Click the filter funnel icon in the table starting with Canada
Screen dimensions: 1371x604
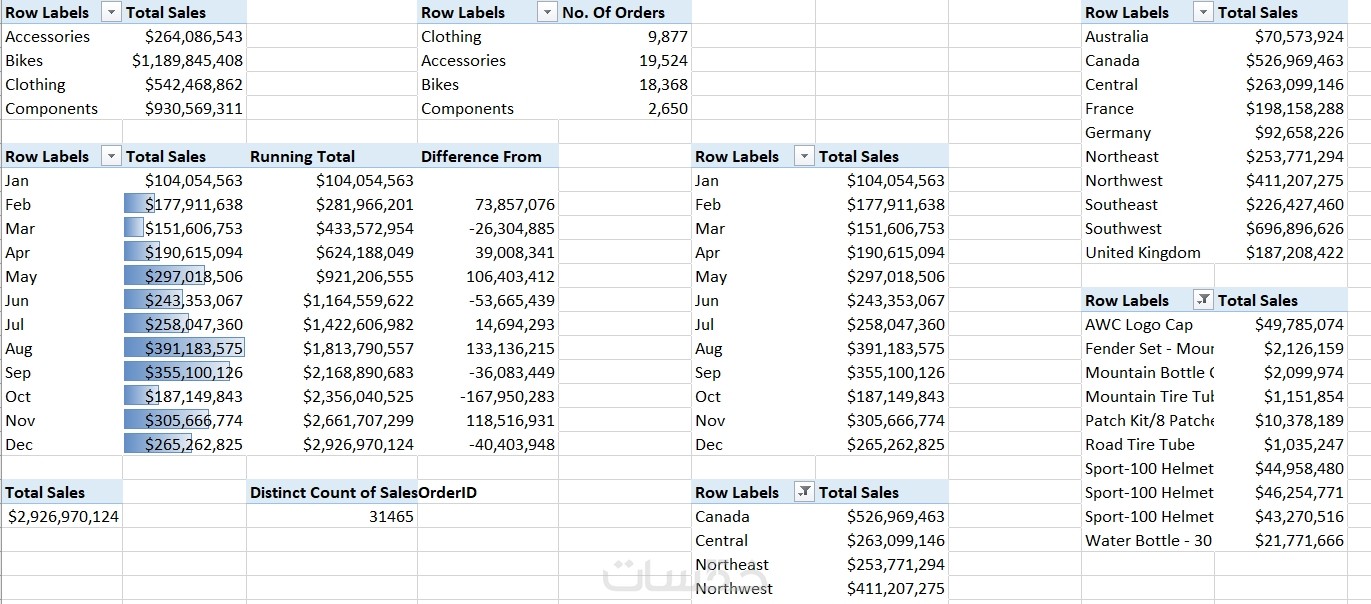pyautogui.click(x=804, y=492)
